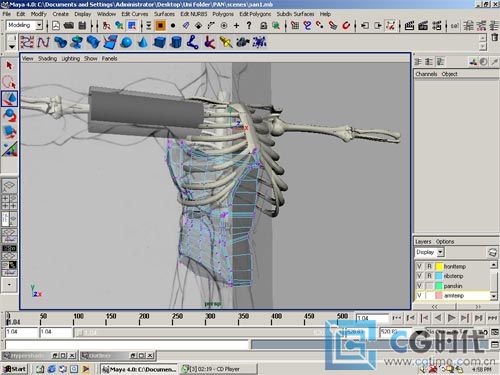This screenshot has width=500, height=375.
Task: Click the green panskin layer color swatch
Action: tap(439, 286)
